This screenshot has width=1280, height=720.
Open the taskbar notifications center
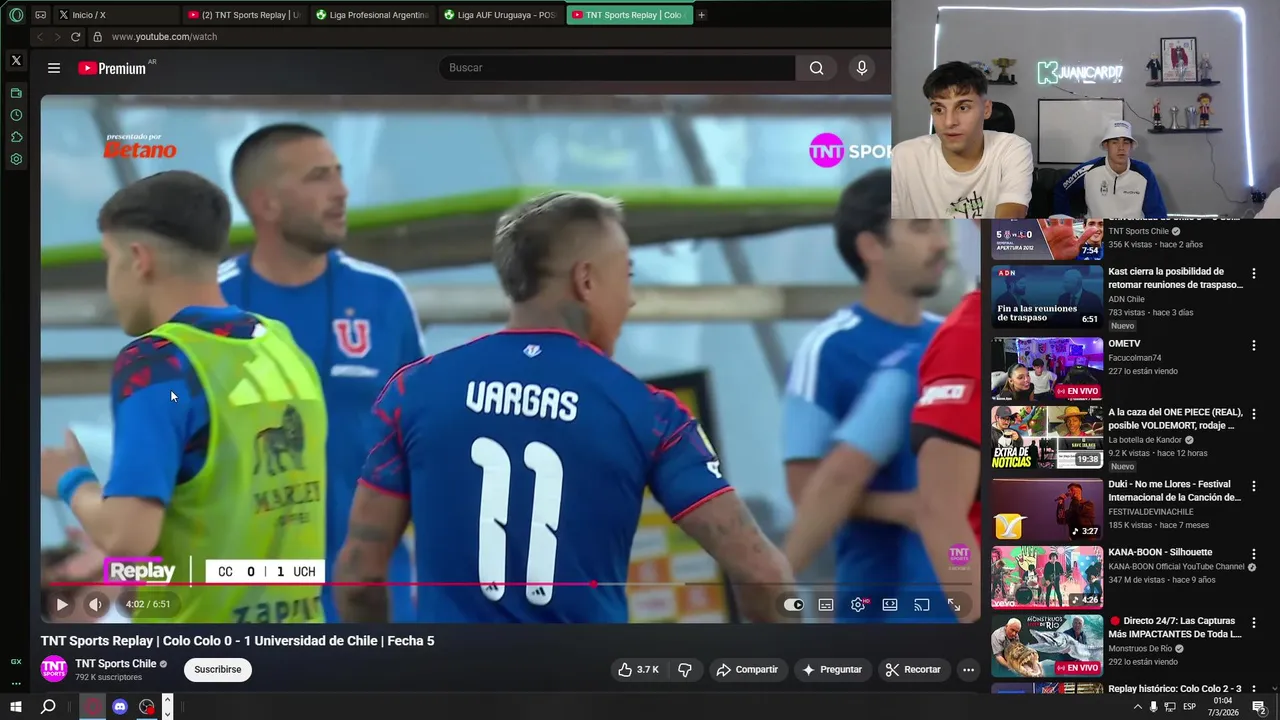click(1259, 707)
